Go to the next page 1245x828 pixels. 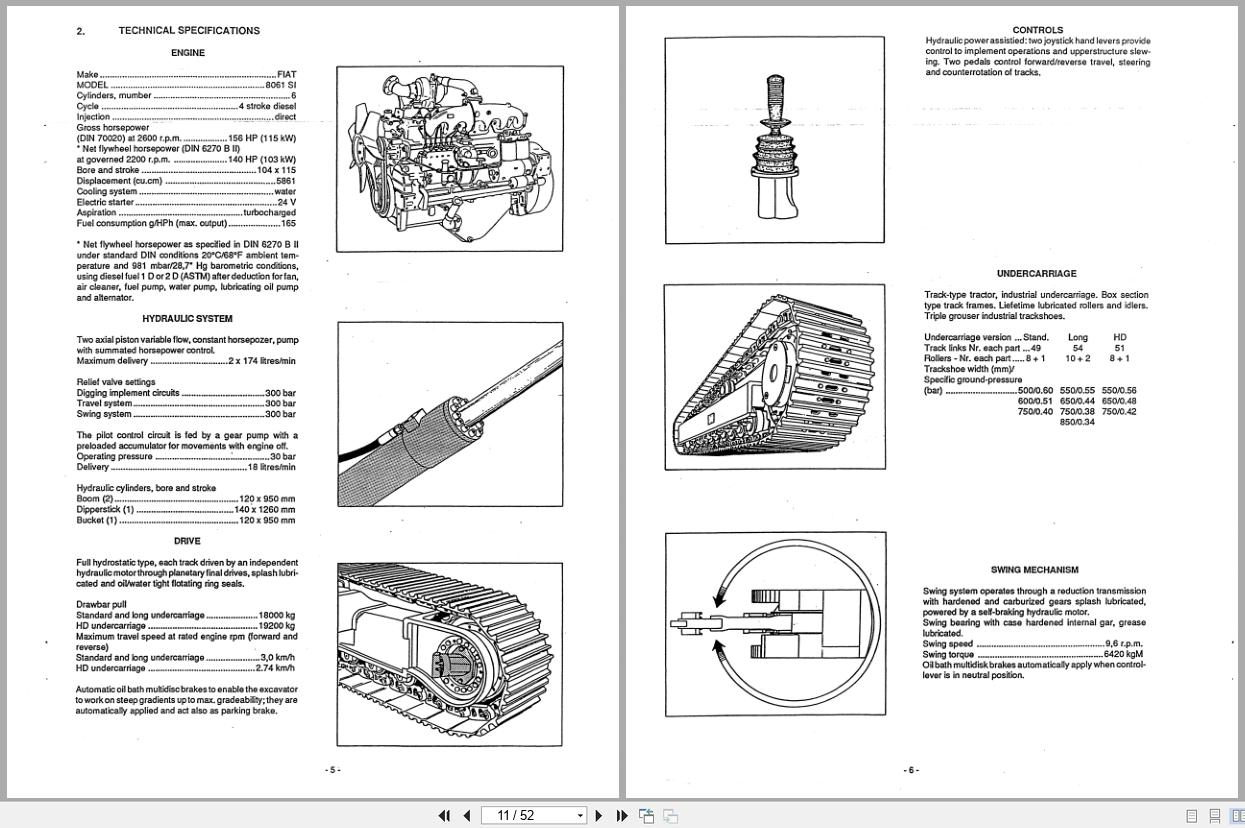pos(599,816)
